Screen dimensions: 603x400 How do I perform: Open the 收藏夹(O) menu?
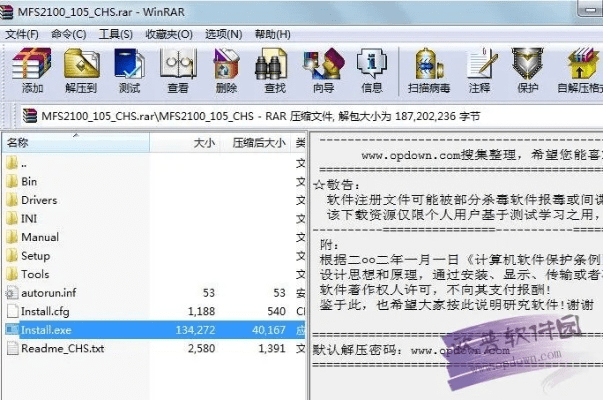click(169, 34)
